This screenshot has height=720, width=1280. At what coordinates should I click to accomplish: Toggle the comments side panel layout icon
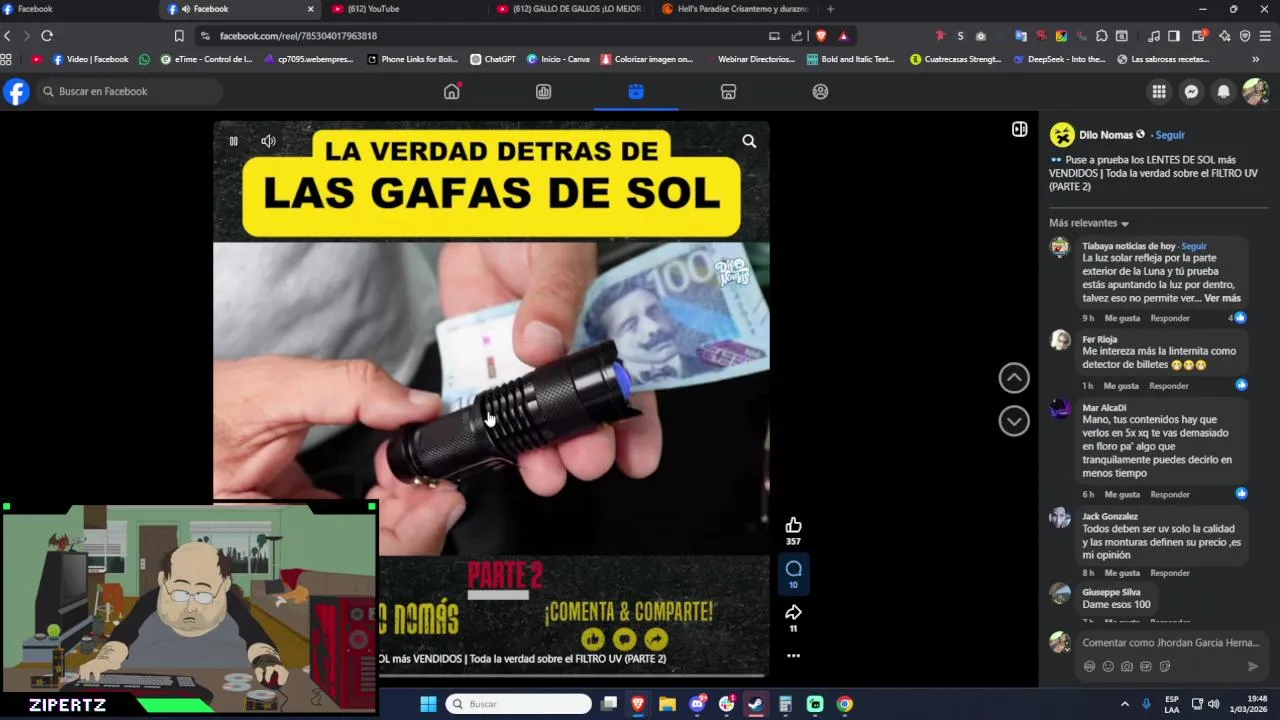(x=1019, y=129)
